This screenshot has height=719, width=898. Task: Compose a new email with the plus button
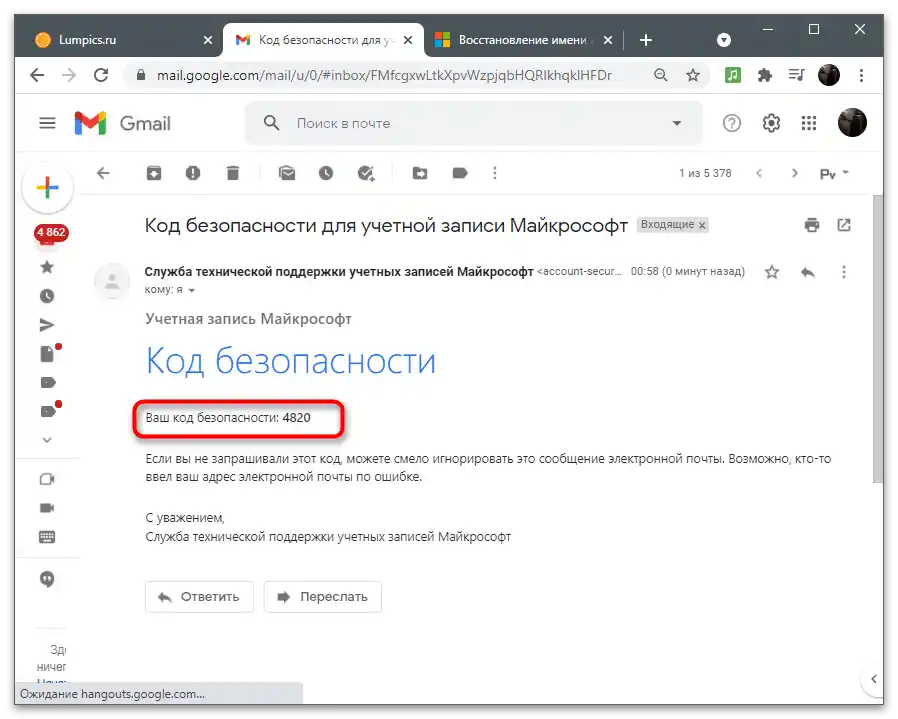click(x=48, y=187)
